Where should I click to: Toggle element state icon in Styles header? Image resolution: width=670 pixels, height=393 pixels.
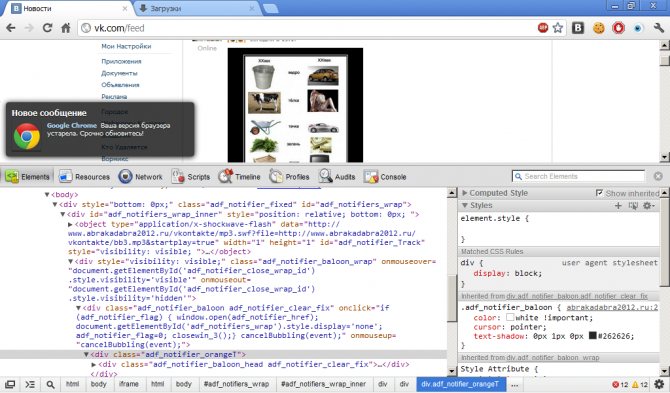coord(633,205)
